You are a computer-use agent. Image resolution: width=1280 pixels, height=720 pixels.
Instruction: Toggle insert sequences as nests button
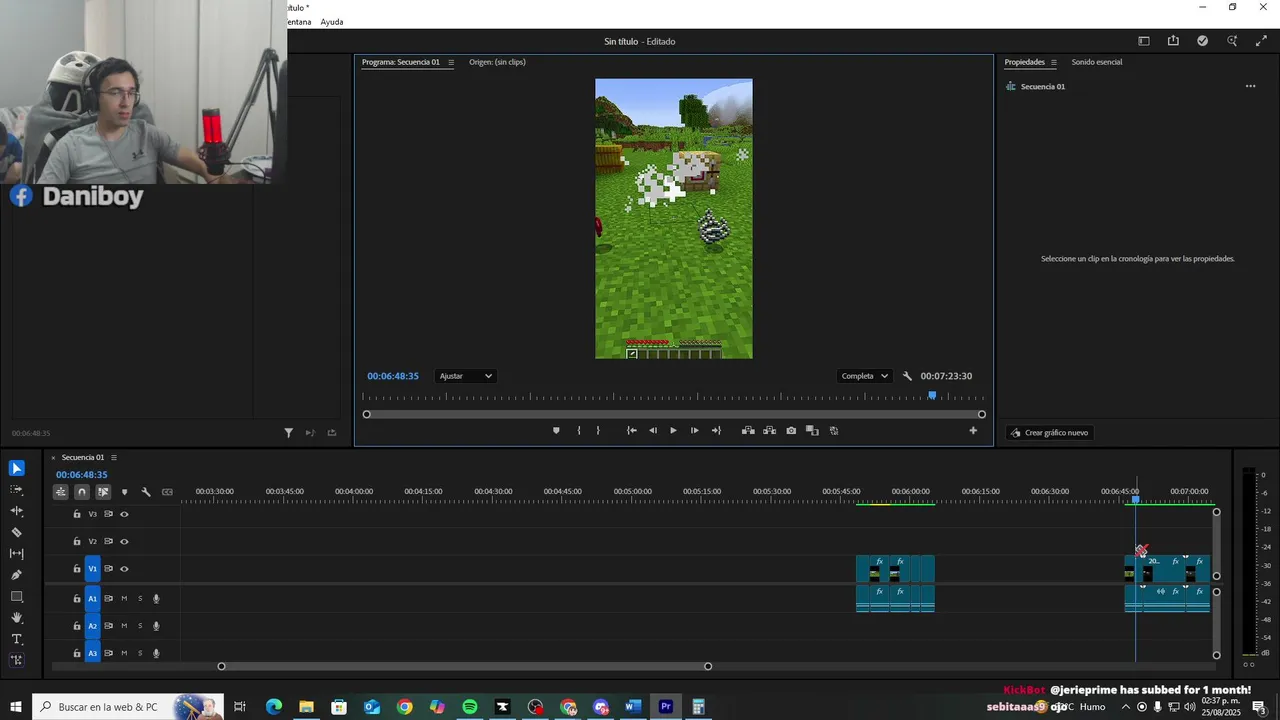(x=61, y=492)
